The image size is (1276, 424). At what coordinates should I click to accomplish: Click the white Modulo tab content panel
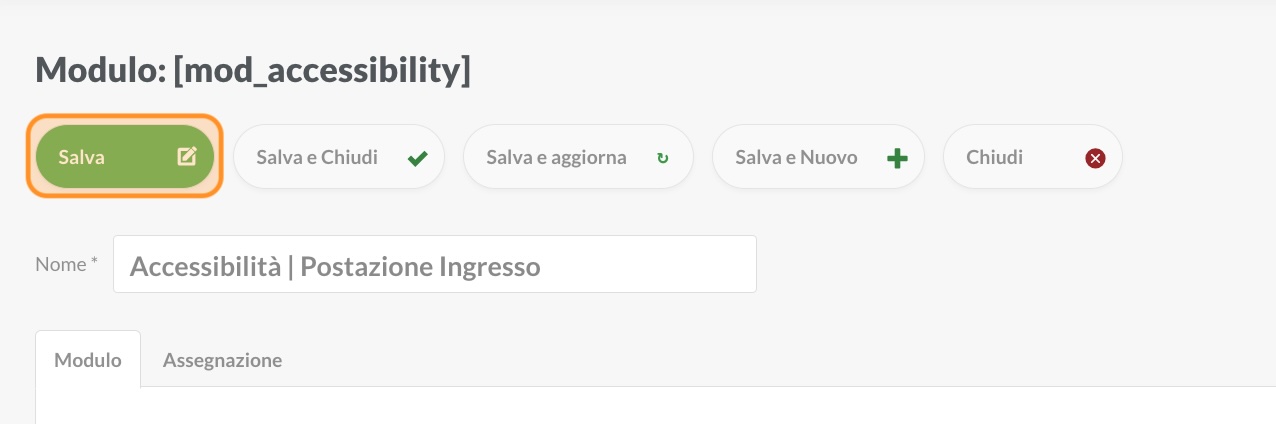656,406
